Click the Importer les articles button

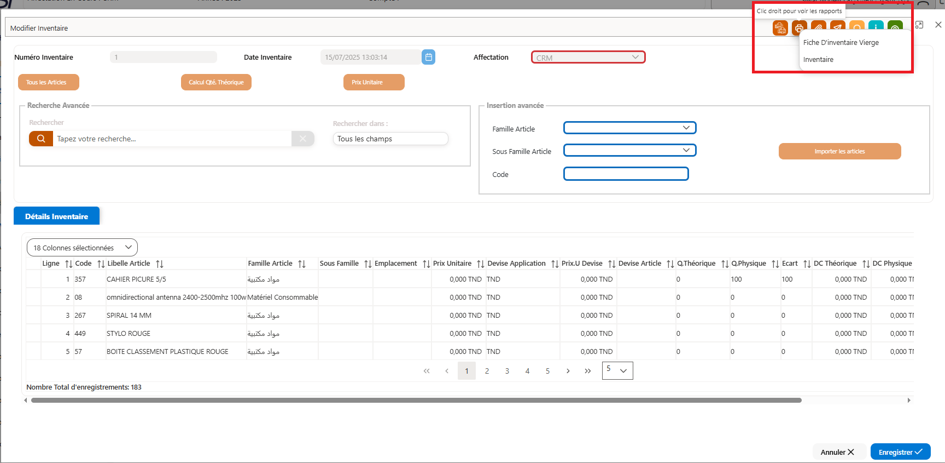pyautogui.click(x=840, y=151)
